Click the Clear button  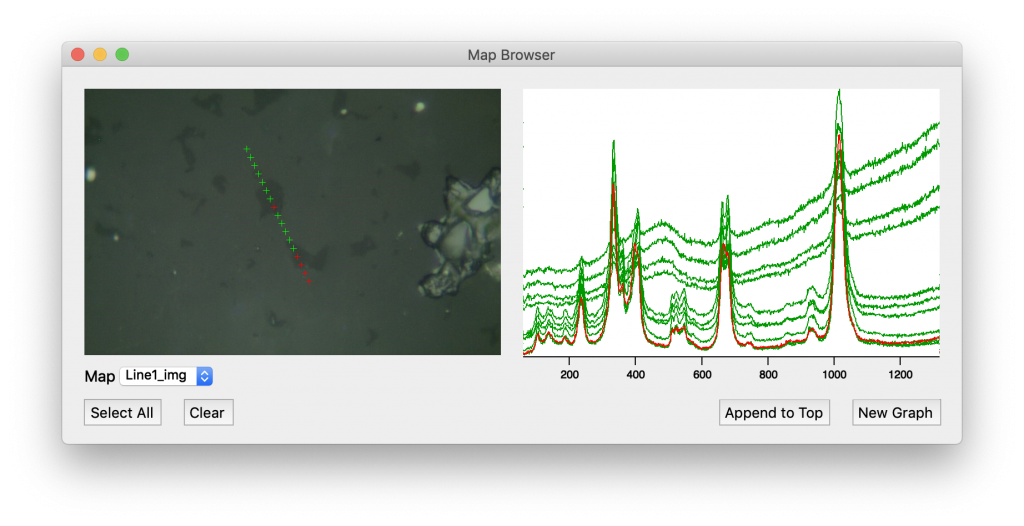click(208, 413)
